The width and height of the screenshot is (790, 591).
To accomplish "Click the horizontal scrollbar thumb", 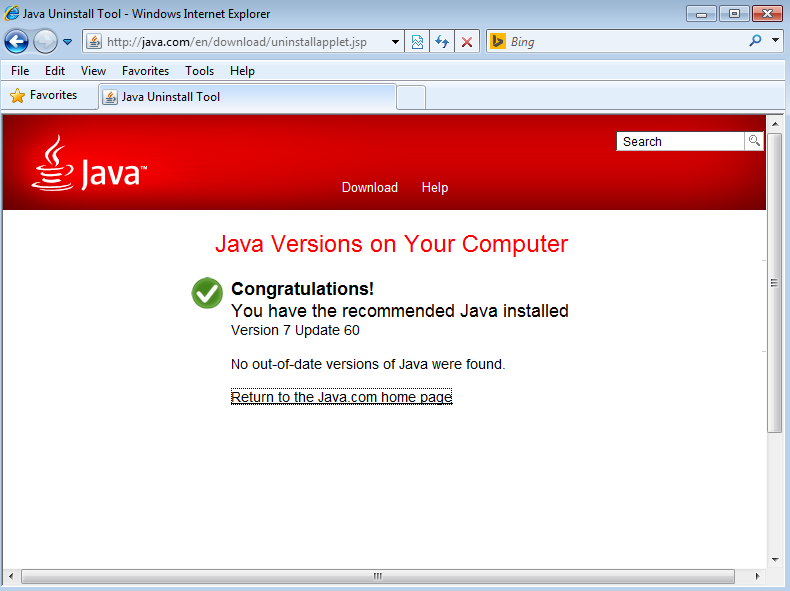I will 378,576.
